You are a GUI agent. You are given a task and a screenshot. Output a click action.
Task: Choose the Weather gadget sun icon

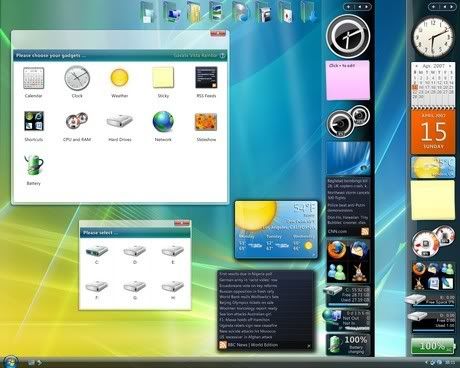coord(119,77)
